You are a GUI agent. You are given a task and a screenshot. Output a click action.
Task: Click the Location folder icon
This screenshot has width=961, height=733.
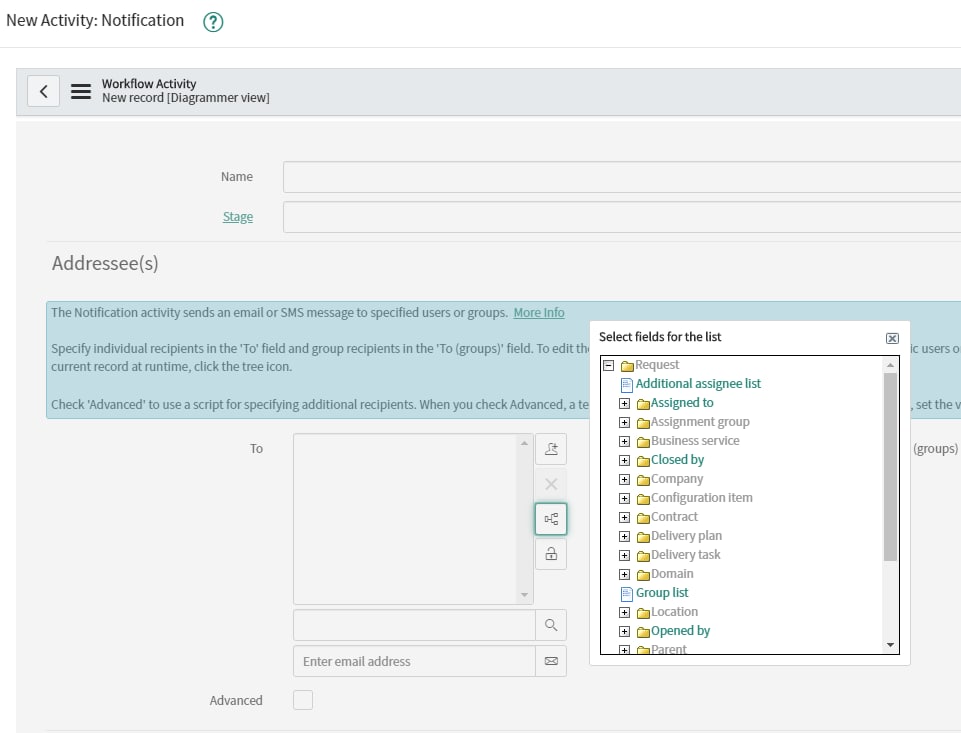pyautogui.click(x=643, y=613)
